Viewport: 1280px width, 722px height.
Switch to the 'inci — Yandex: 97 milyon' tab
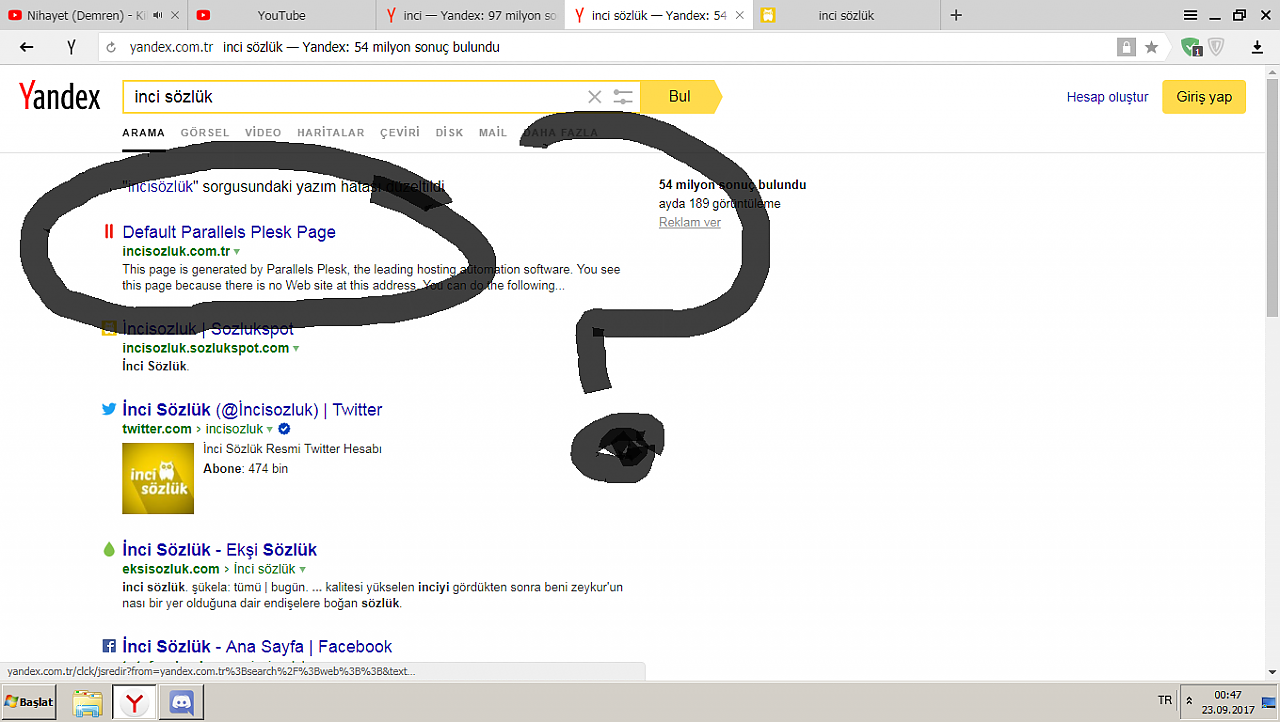470,15
